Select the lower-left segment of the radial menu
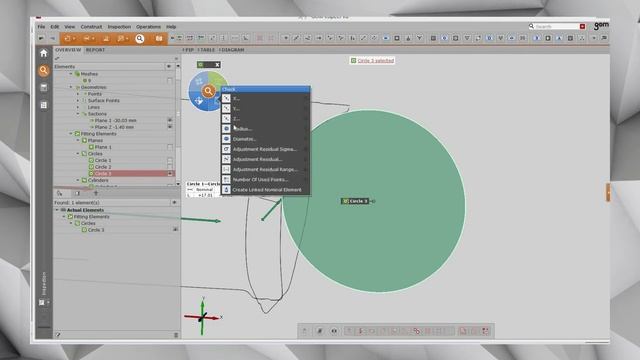The image size is (640, 360). 199,100
